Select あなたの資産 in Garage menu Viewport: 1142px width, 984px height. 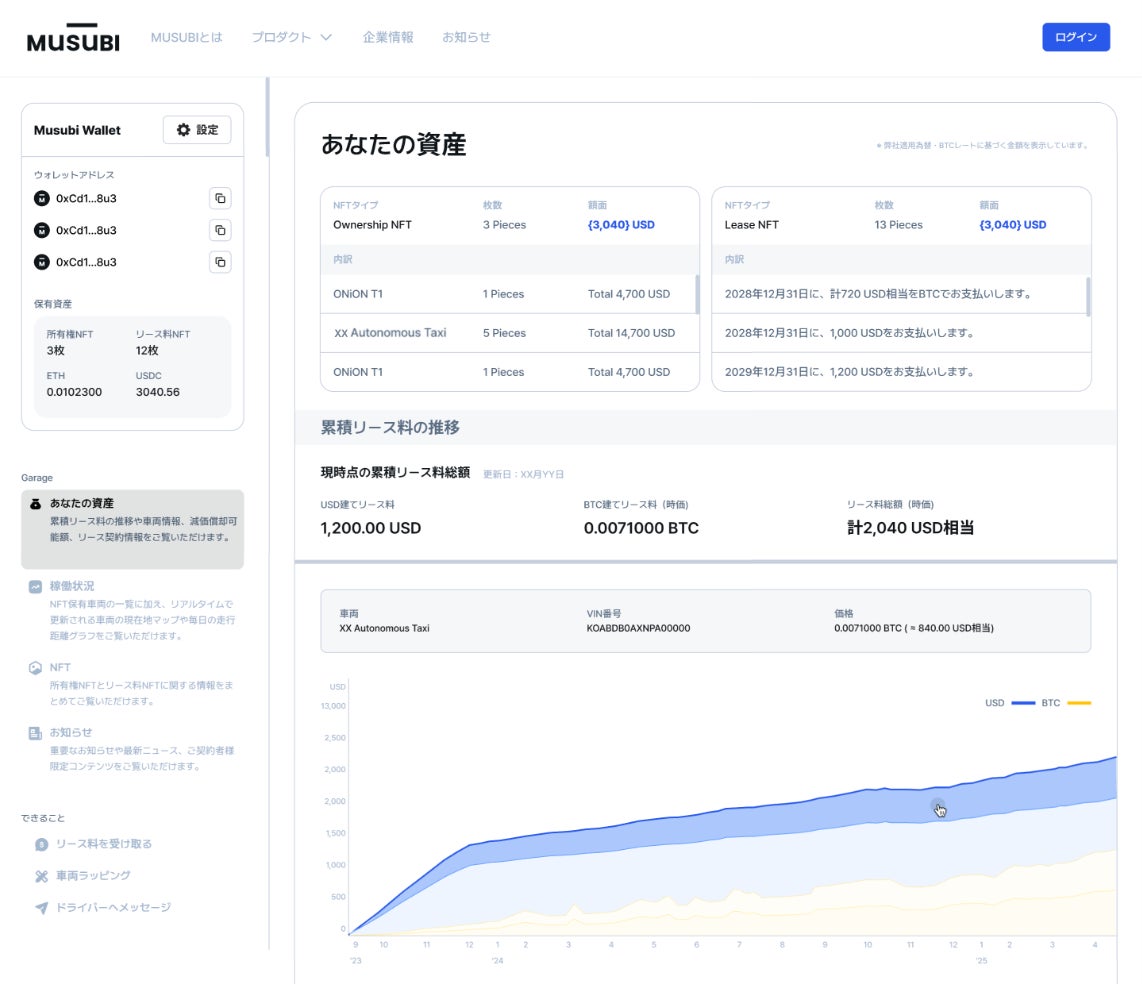133,529
